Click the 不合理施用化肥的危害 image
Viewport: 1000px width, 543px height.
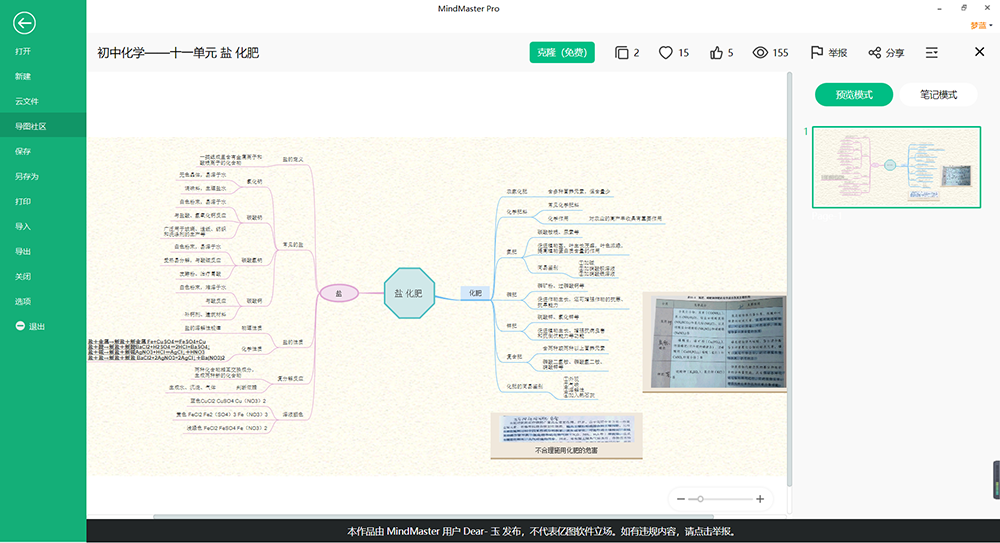(x=566, y=435)
